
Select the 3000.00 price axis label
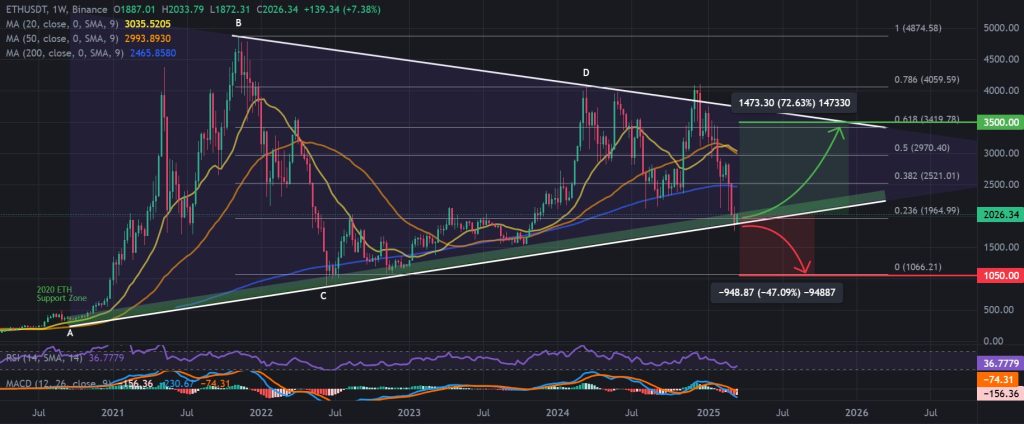[x=1000, y=154]
